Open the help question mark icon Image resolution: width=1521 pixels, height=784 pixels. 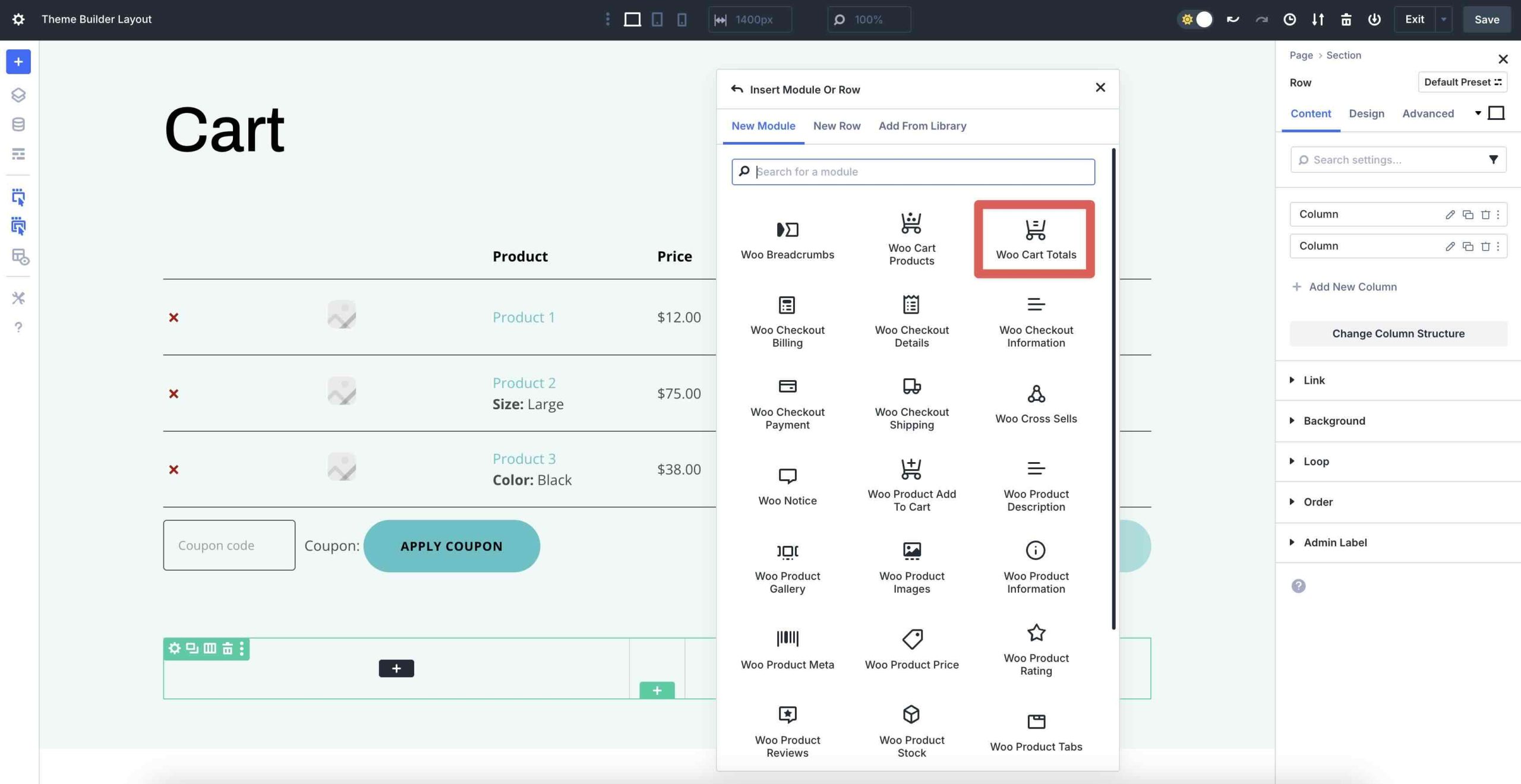[x=18, y=327]
